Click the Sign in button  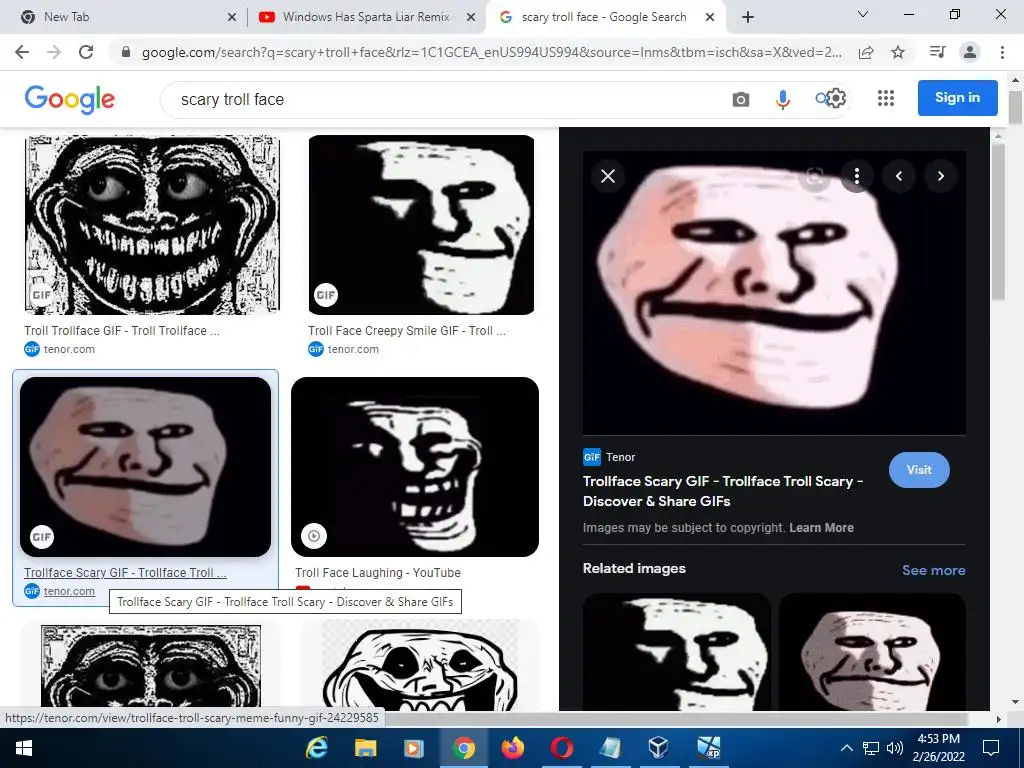957,98
